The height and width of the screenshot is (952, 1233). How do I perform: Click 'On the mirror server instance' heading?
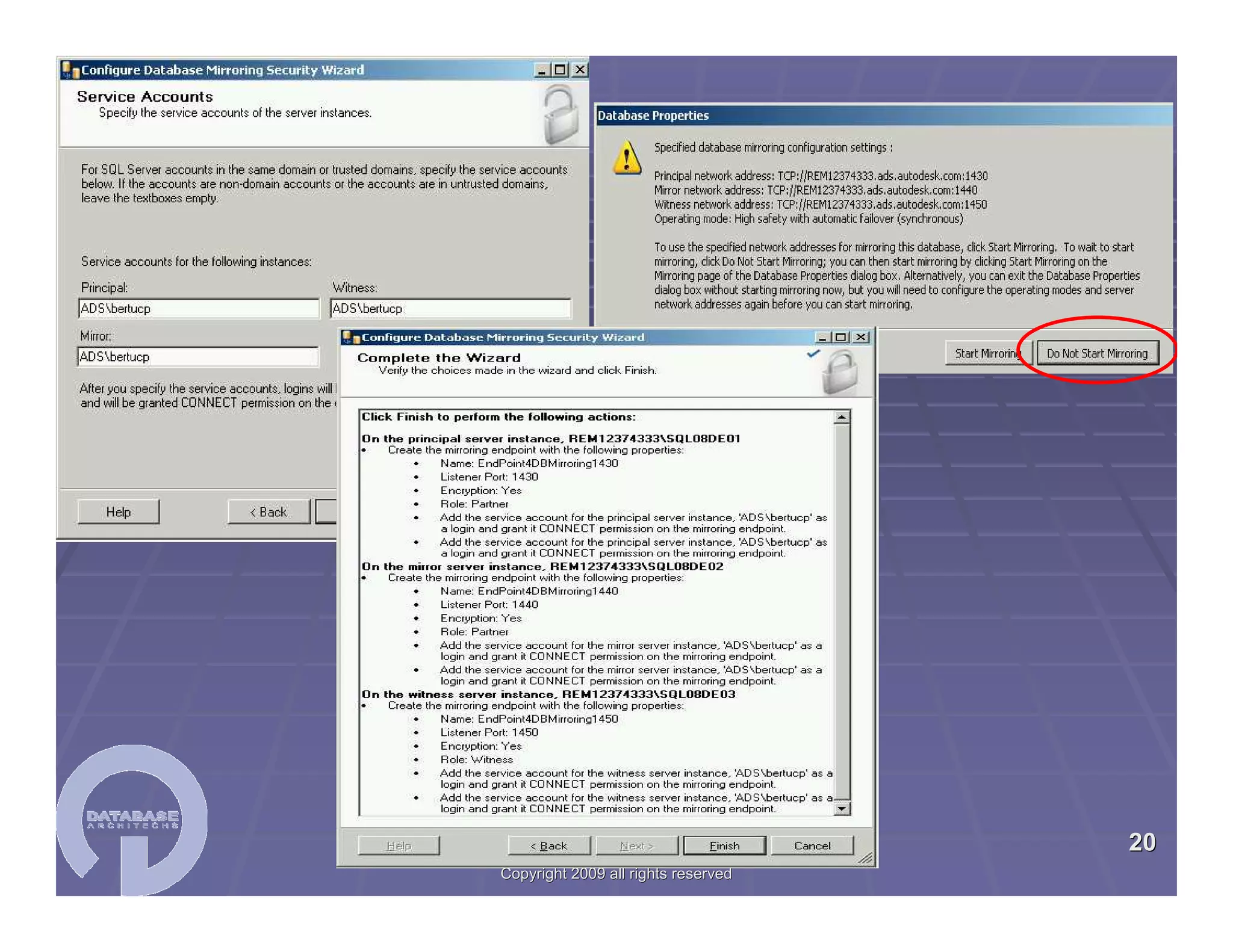[x=542, y=566]
